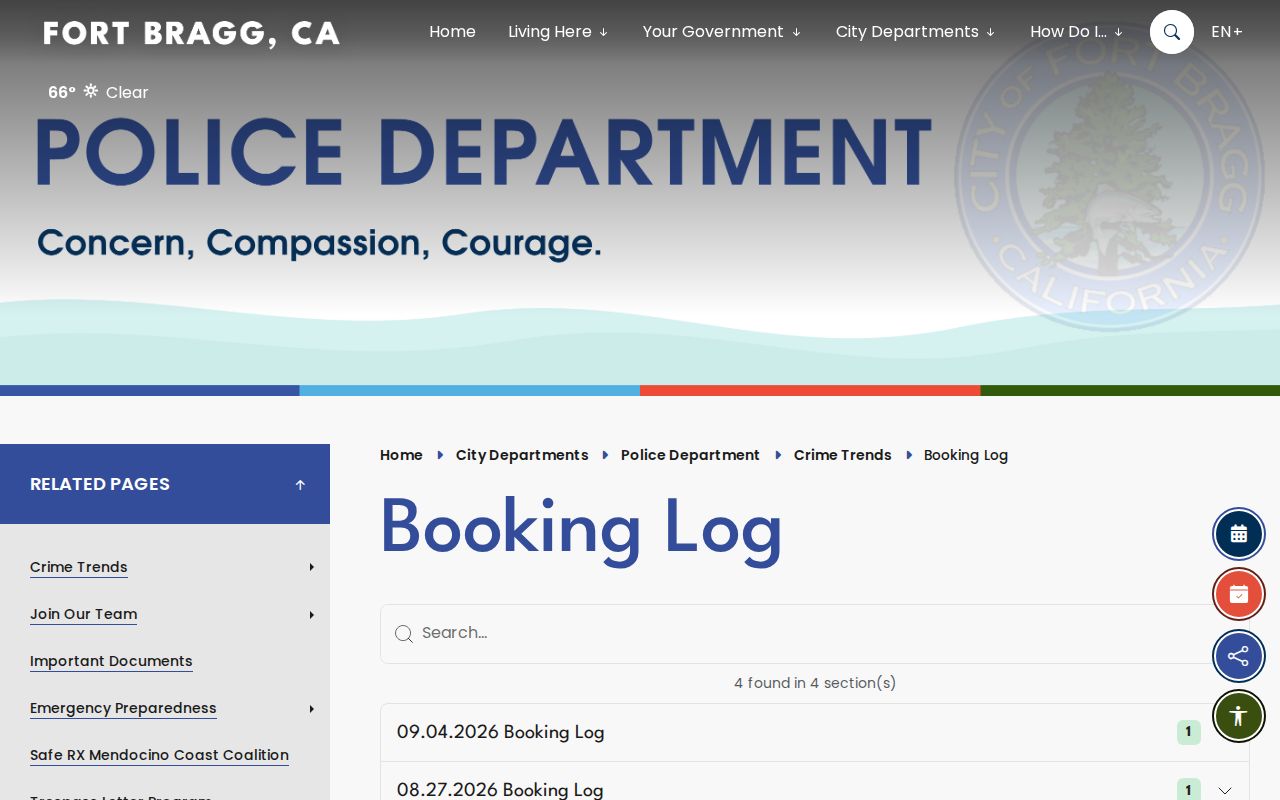Click the count badge on 09.04.2026 Booking Log
This screenshot has width=1280, height=800.
pos(1188,732)
